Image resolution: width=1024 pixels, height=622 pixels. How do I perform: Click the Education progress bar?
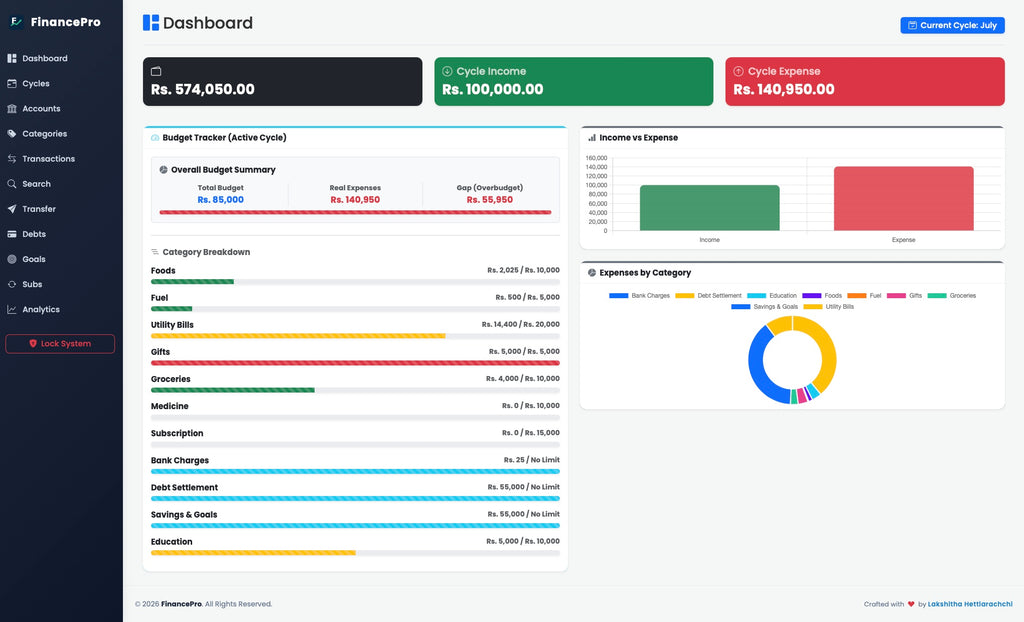click(355, 553)
